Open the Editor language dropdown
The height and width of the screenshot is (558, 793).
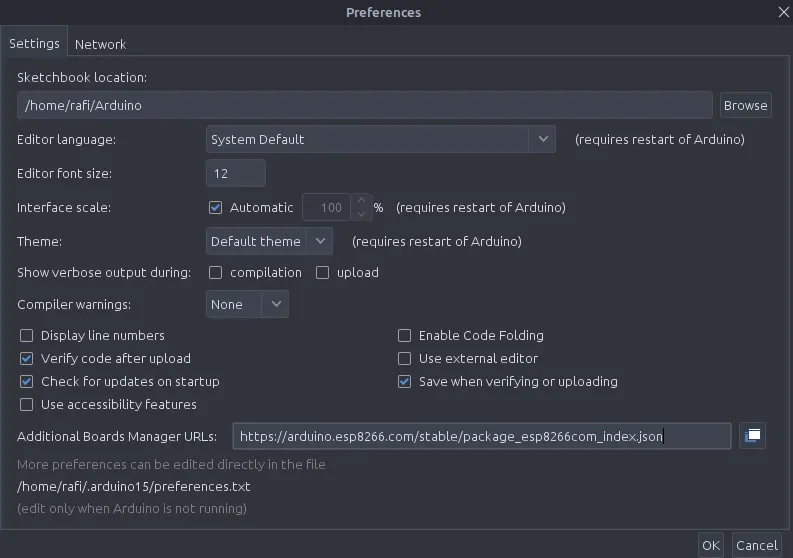pyautogui.click(x=380, y=140)
